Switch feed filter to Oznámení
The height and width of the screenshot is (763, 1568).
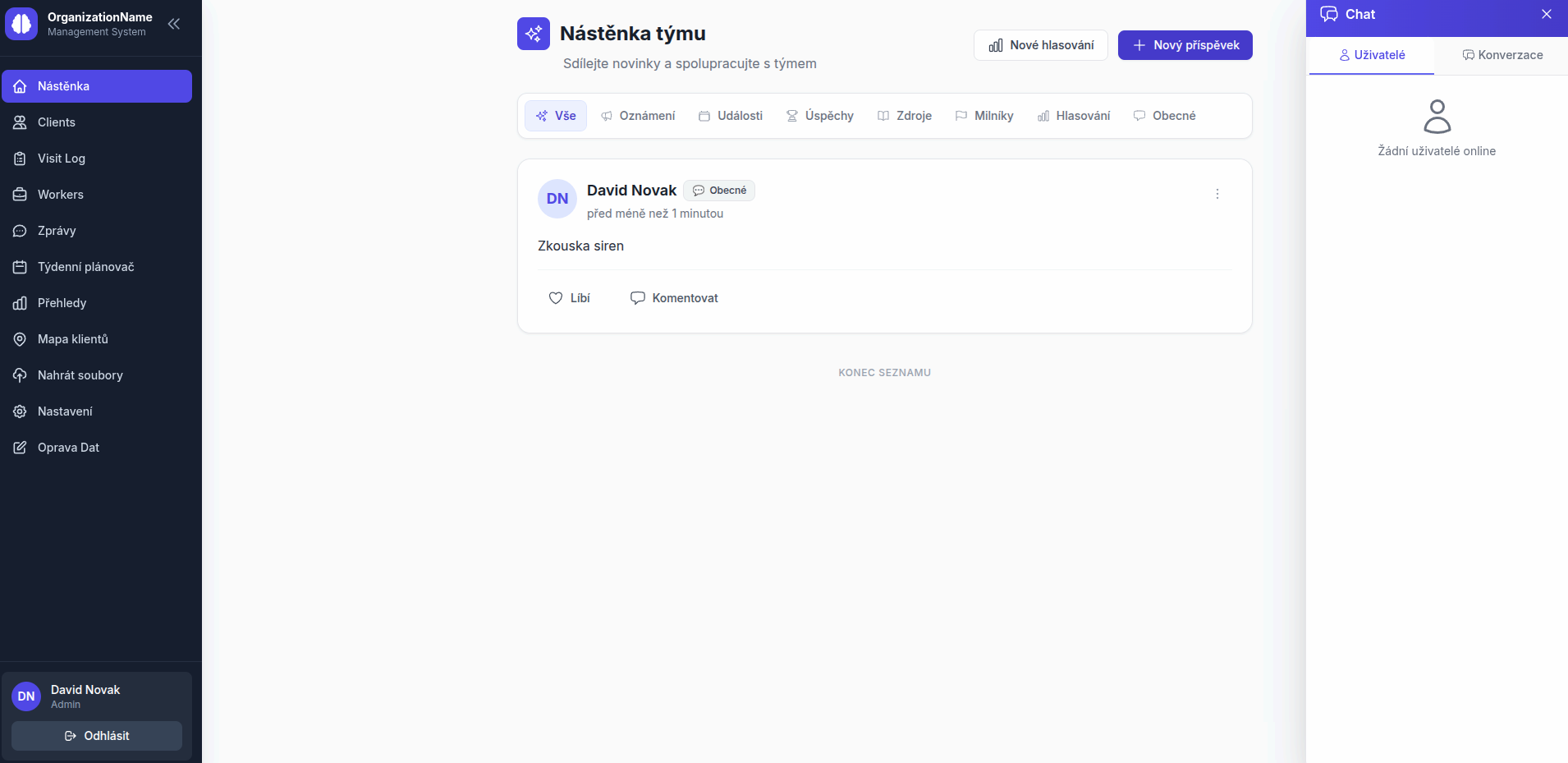(x=639, y=116)
